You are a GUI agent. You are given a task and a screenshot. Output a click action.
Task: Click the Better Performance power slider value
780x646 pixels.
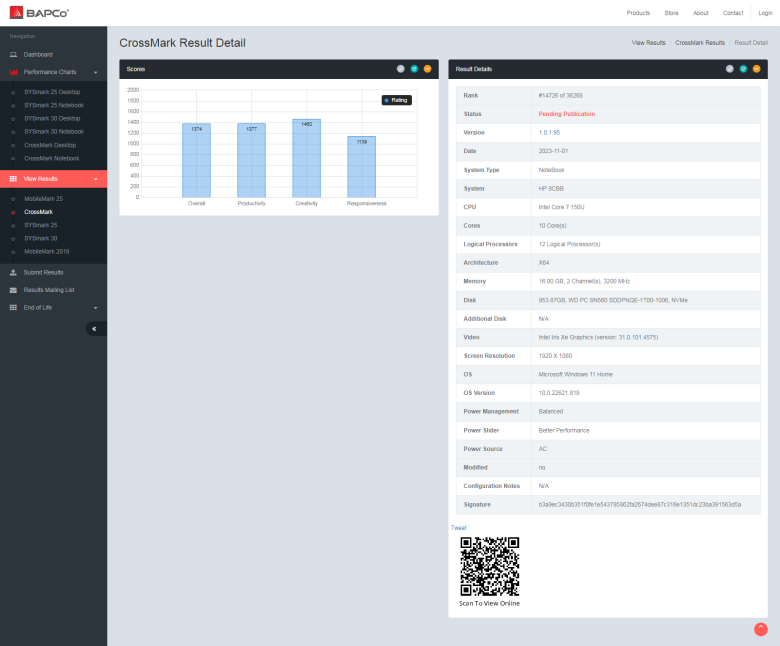tap(564, 431)
